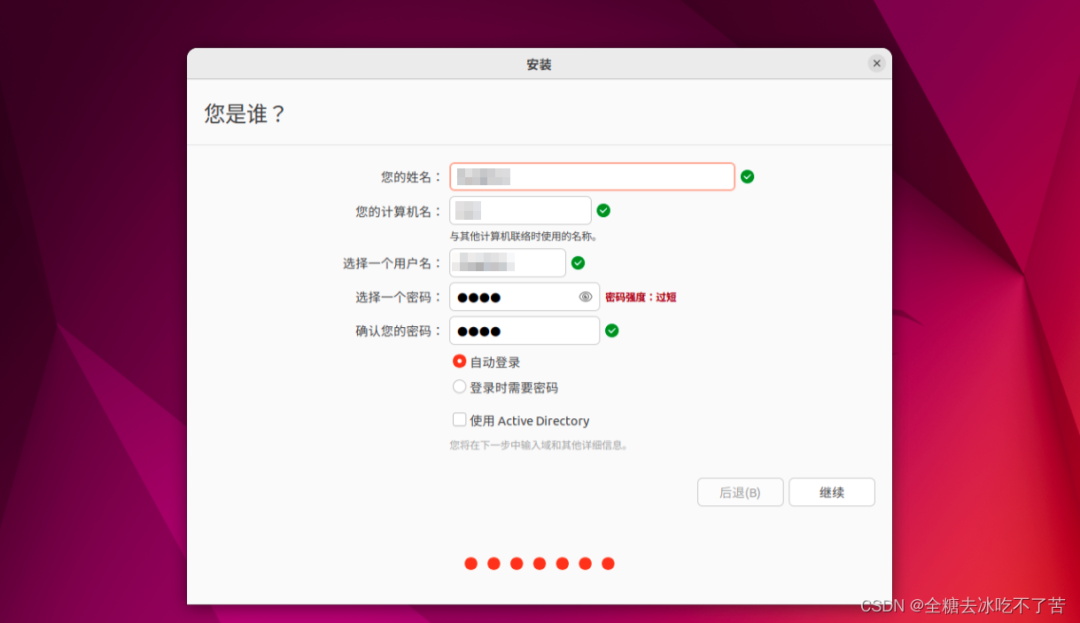Image resolution: width=1080 pixels, height=623 pixels.
Task: Select the 登录时需要密码 radio option
Action: tap(460, 387)
